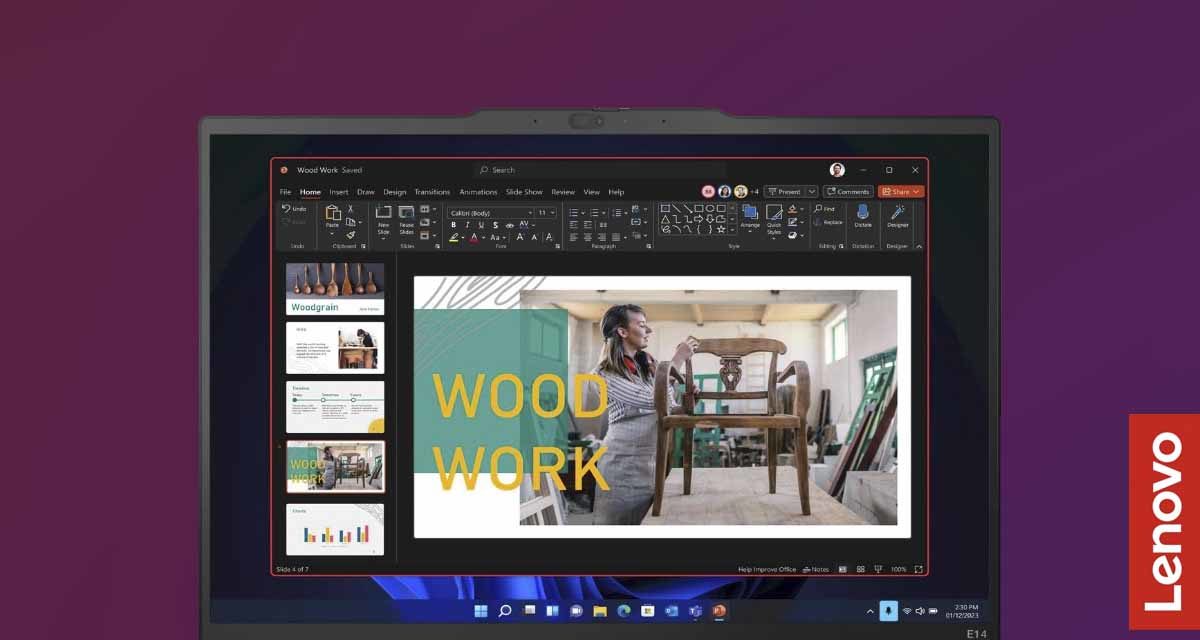
Task: Open the Calibri (Body) font dropdown
Action: [490, 213]
